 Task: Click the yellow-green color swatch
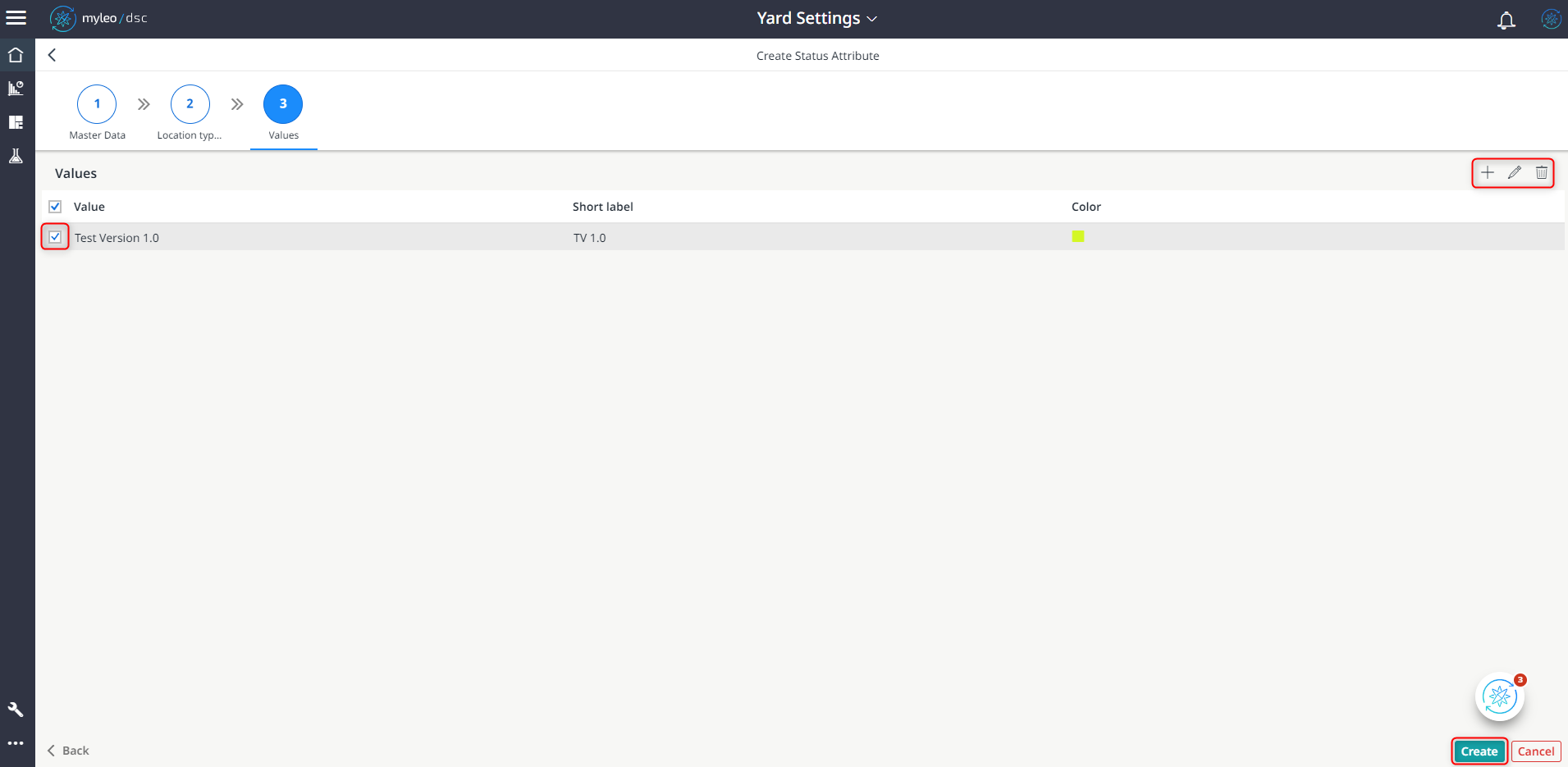(x=1078, y=236)
